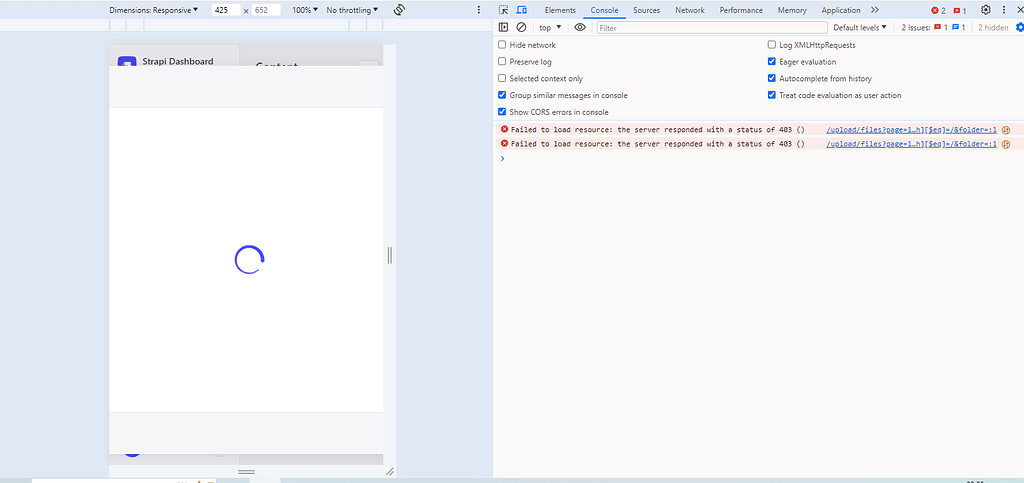
Task: Open device toolbar three-dot more options
Action: pos(479,10)
